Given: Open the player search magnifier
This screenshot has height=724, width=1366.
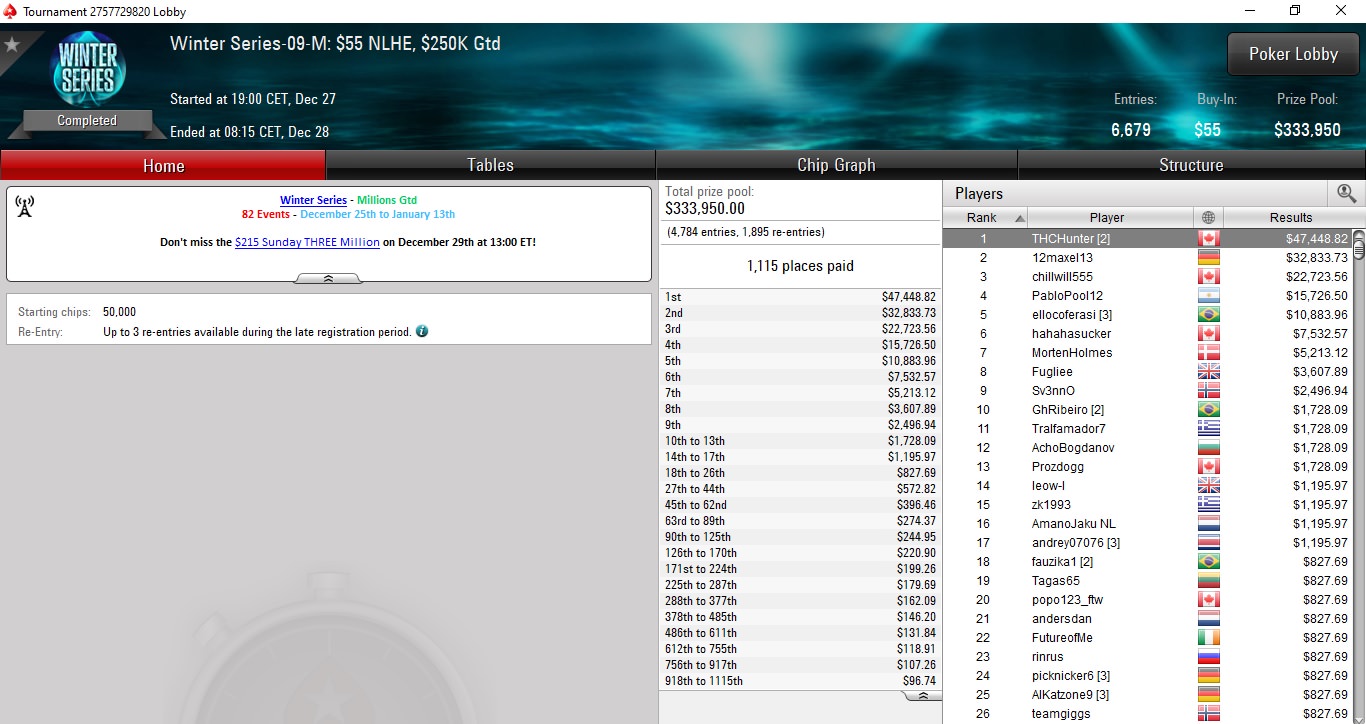Looking at the screenshot, I should (x=1346, y=194).
